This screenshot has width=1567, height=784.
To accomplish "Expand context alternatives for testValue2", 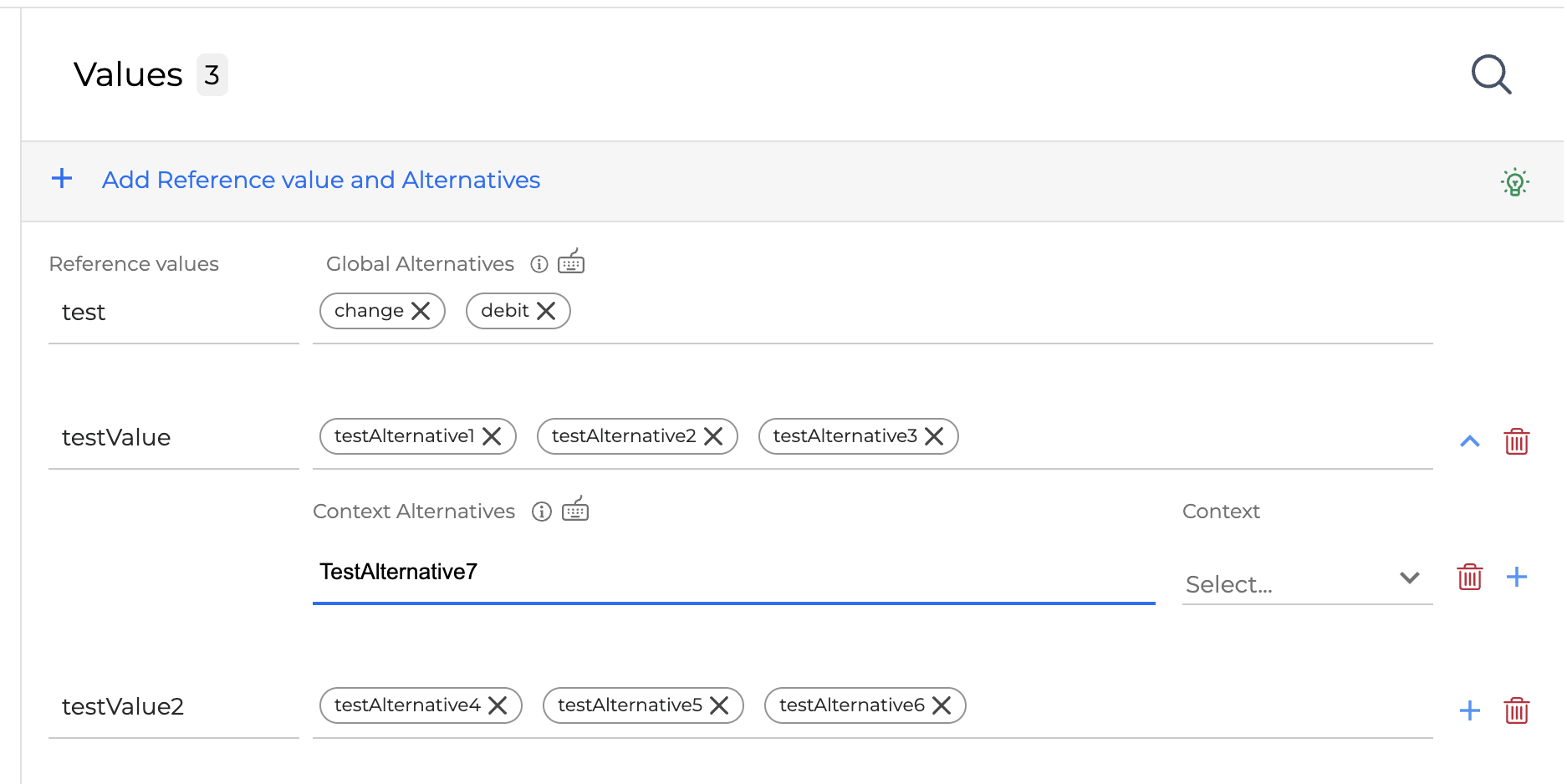I will coord(1469,710).
